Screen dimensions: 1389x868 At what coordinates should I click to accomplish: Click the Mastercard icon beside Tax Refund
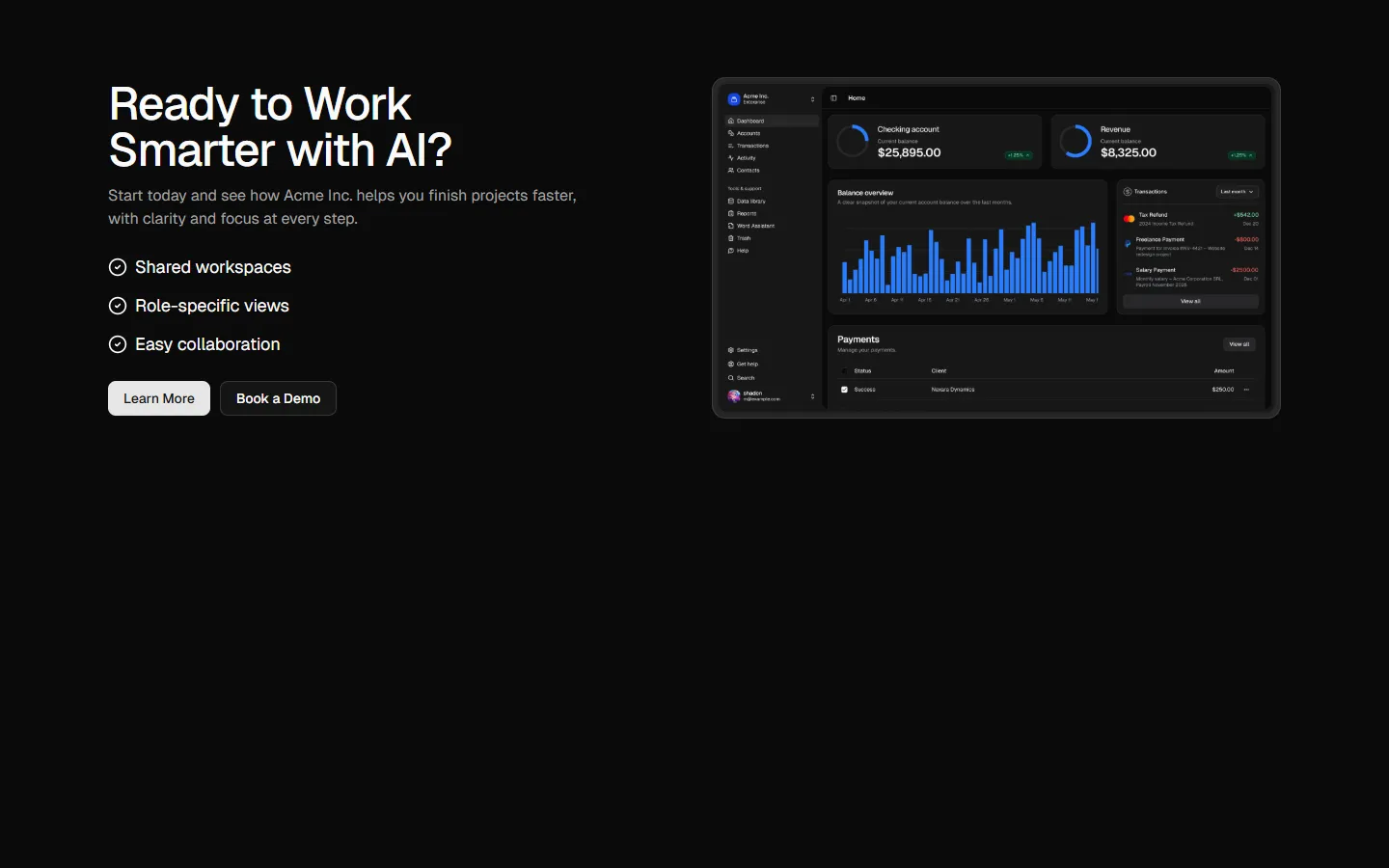(x=1129, y=219)
